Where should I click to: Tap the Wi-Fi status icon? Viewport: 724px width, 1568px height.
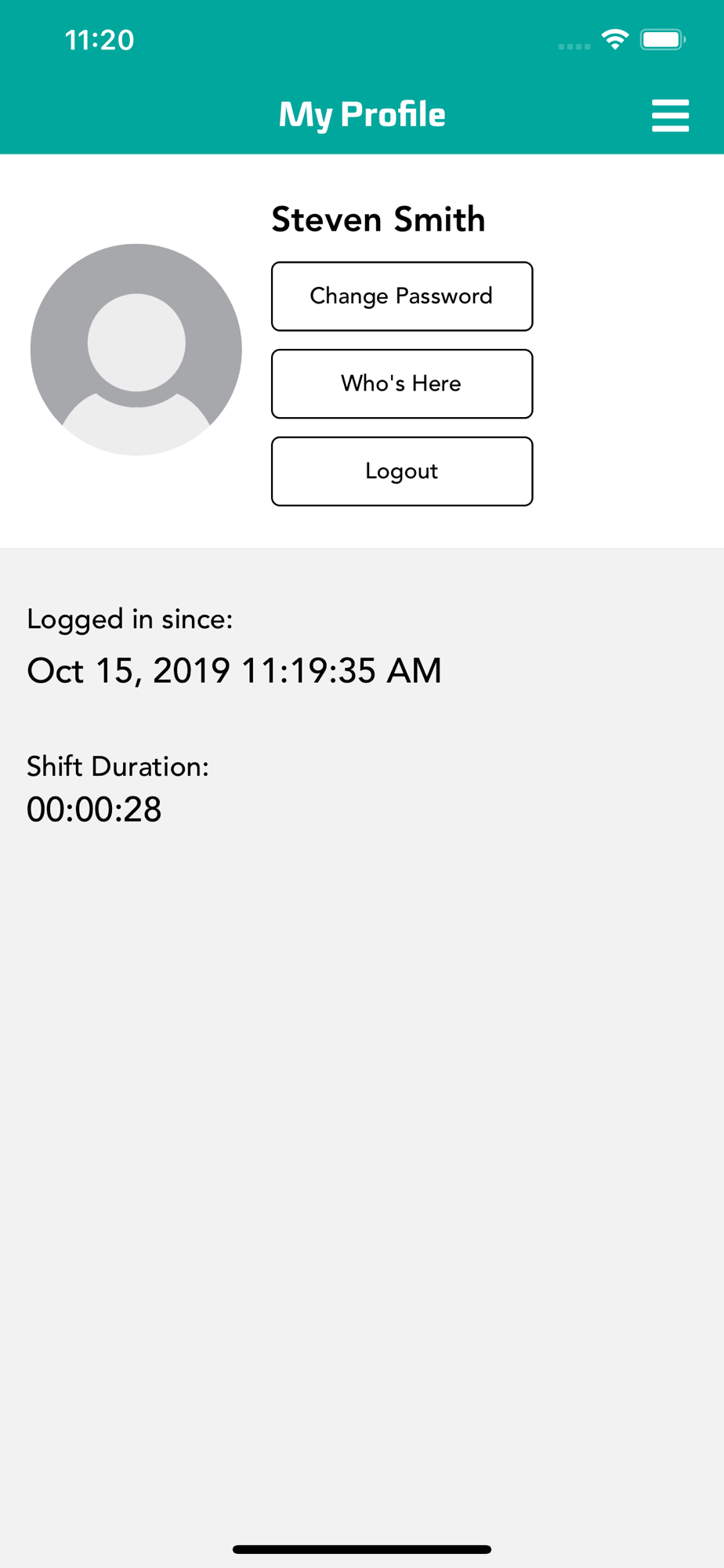615,39
